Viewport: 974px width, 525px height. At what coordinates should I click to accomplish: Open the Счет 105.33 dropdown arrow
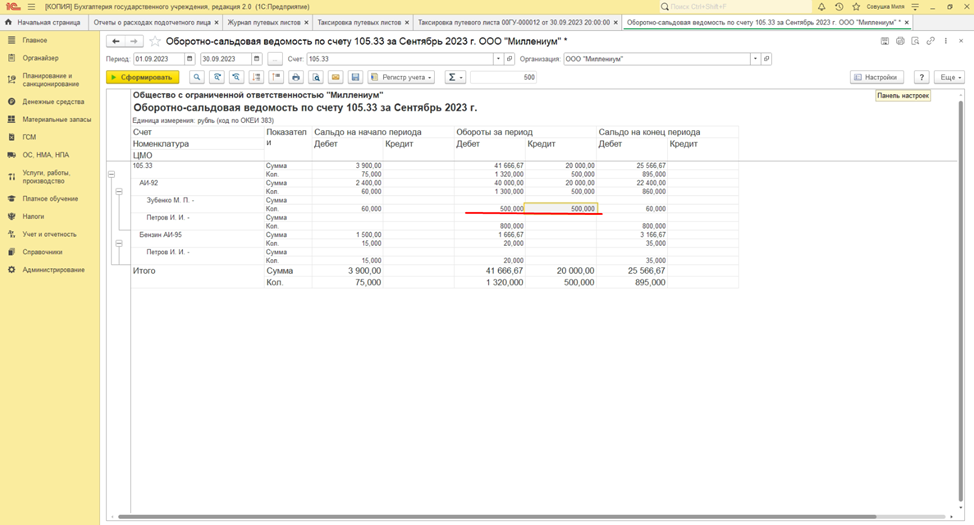[x=498, y=59]
